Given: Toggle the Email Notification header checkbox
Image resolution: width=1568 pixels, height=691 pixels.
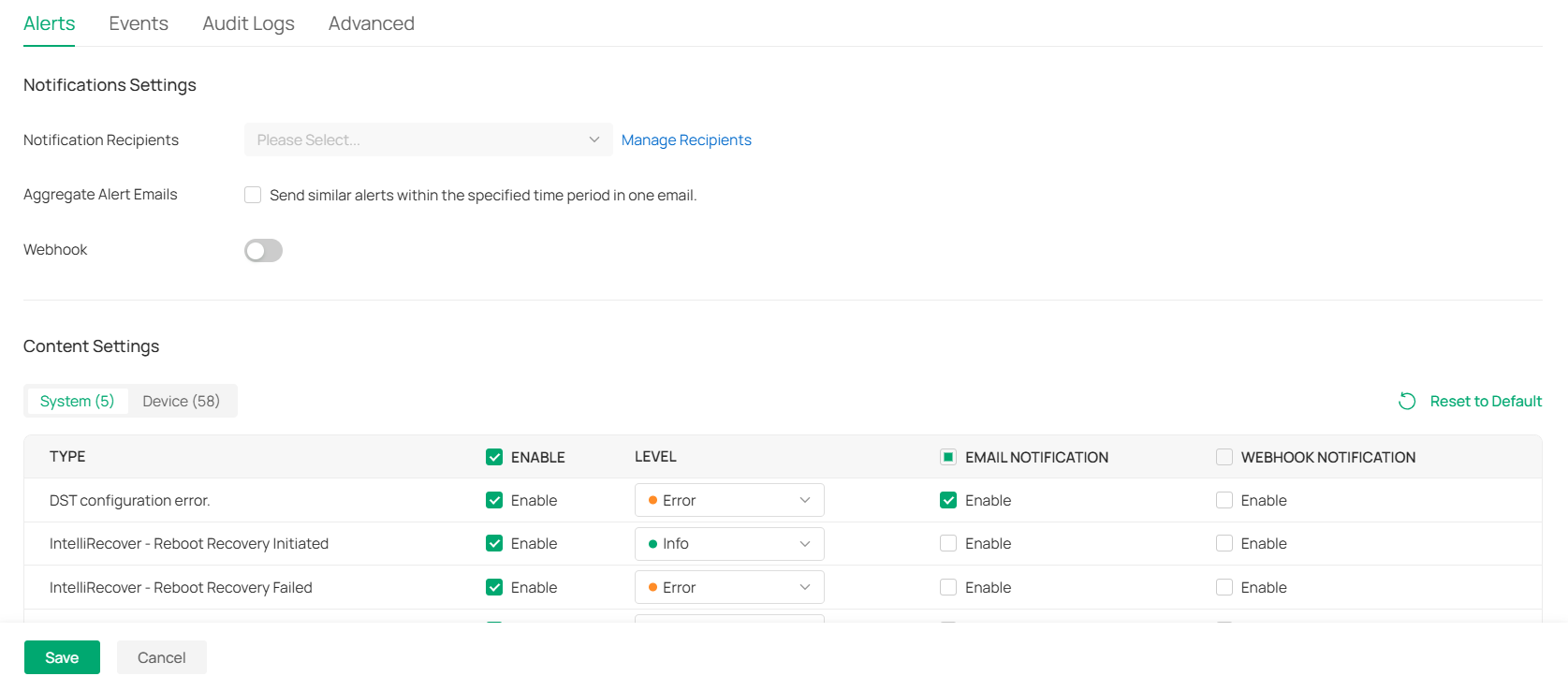Looking at the screenshot, I should click(948, 457).
